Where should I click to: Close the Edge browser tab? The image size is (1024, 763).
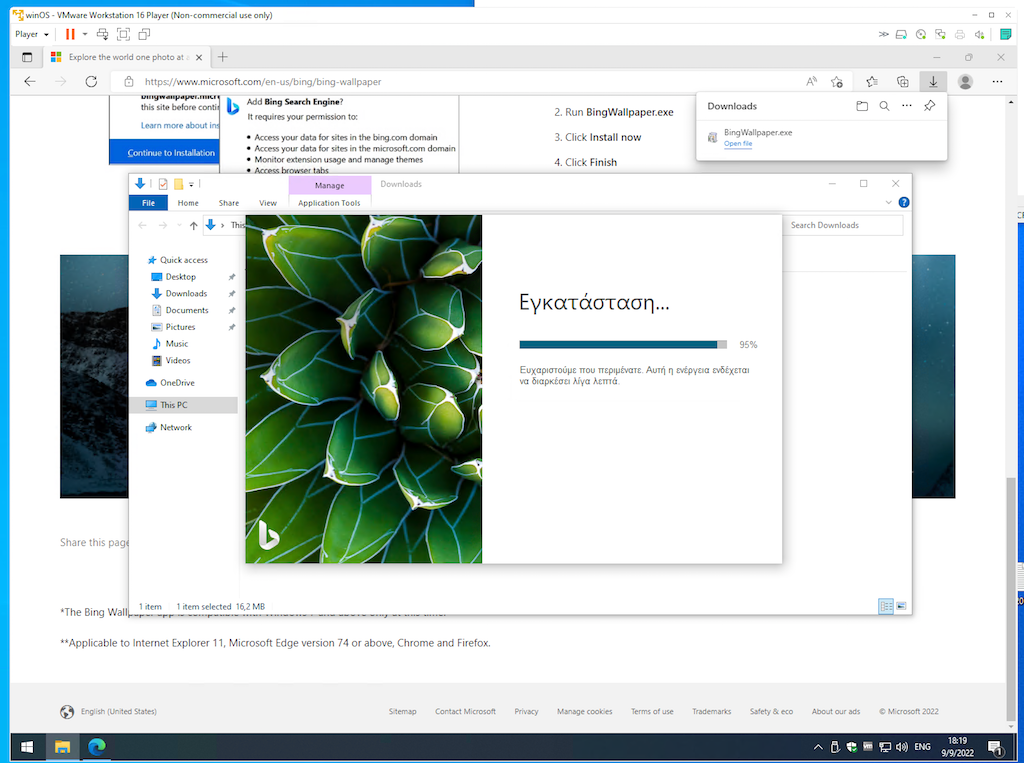pyautogui.click(x=199, y=57)
